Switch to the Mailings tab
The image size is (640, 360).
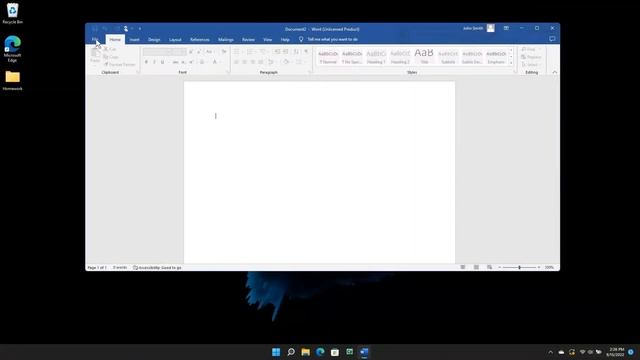[x=226, y=40]
